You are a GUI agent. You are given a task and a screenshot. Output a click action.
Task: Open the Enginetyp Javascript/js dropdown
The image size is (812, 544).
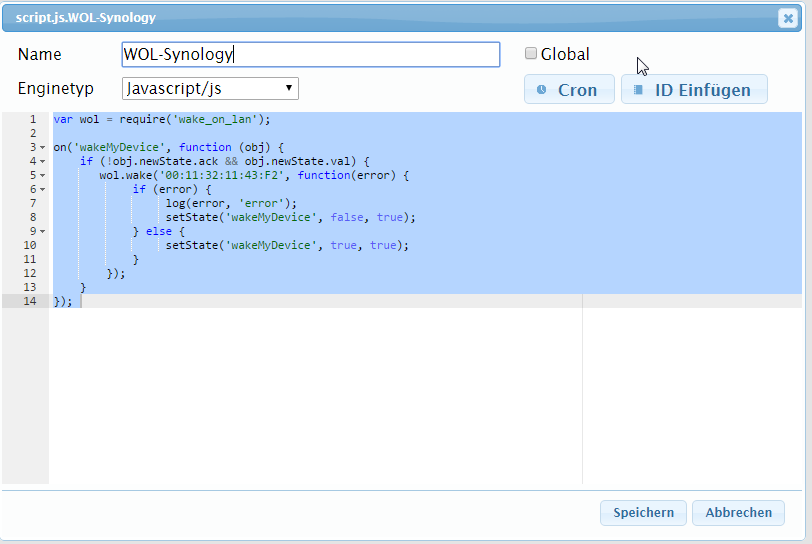[210, 89]
